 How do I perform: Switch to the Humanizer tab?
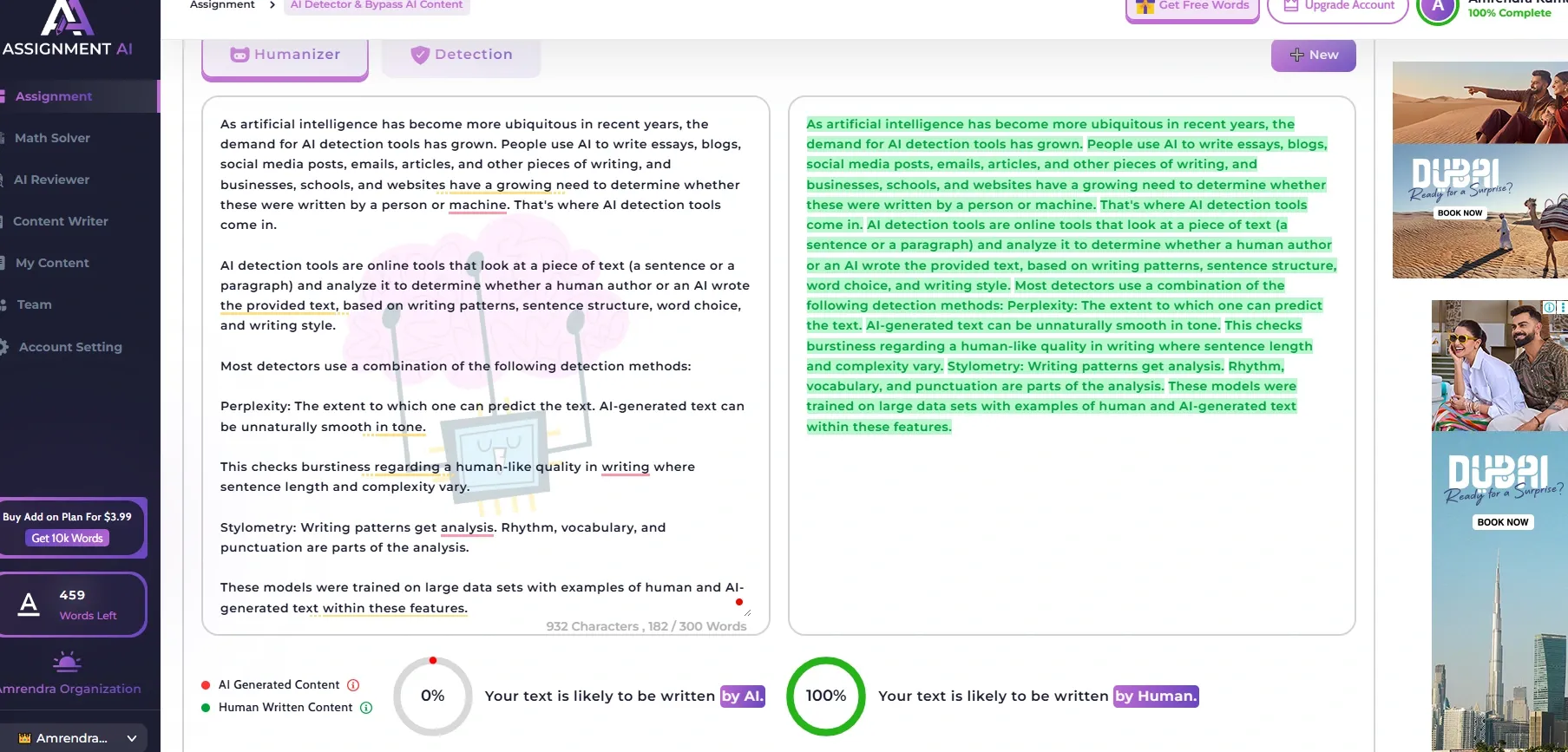285,55
